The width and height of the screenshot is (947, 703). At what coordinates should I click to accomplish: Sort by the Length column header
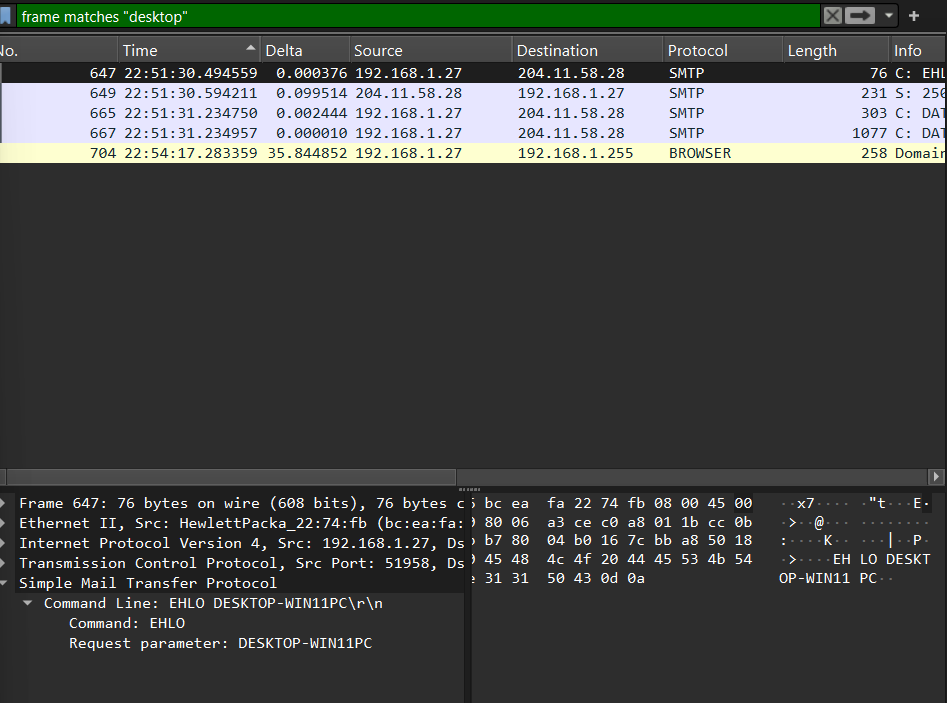pos(836,51)
